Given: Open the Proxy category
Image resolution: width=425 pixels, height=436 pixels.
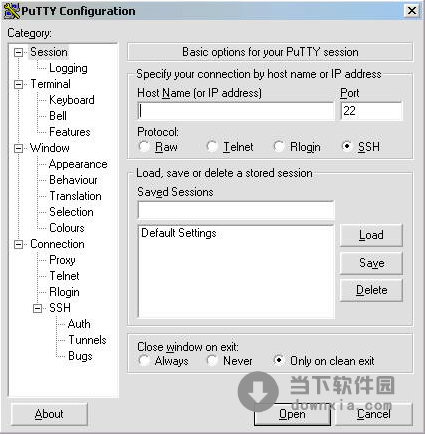Looking at the screenshot, I should [x=62, y=260].
